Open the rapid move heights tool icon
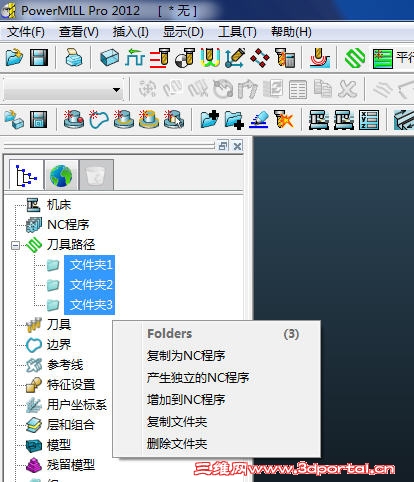 [x=160, y=58]
